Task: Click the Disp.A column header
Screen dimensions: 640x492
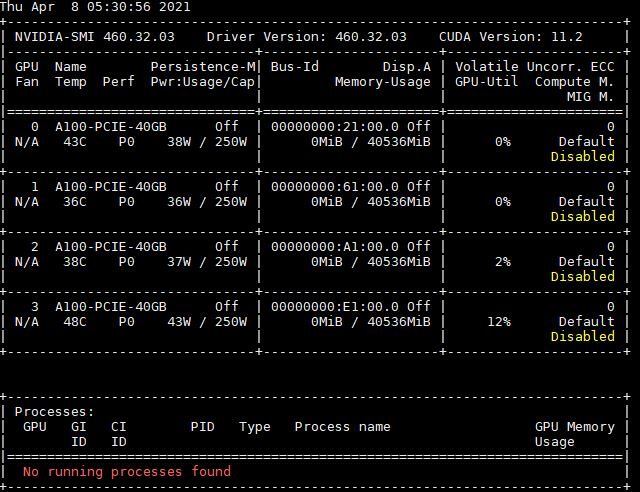Action: (407, 67)
